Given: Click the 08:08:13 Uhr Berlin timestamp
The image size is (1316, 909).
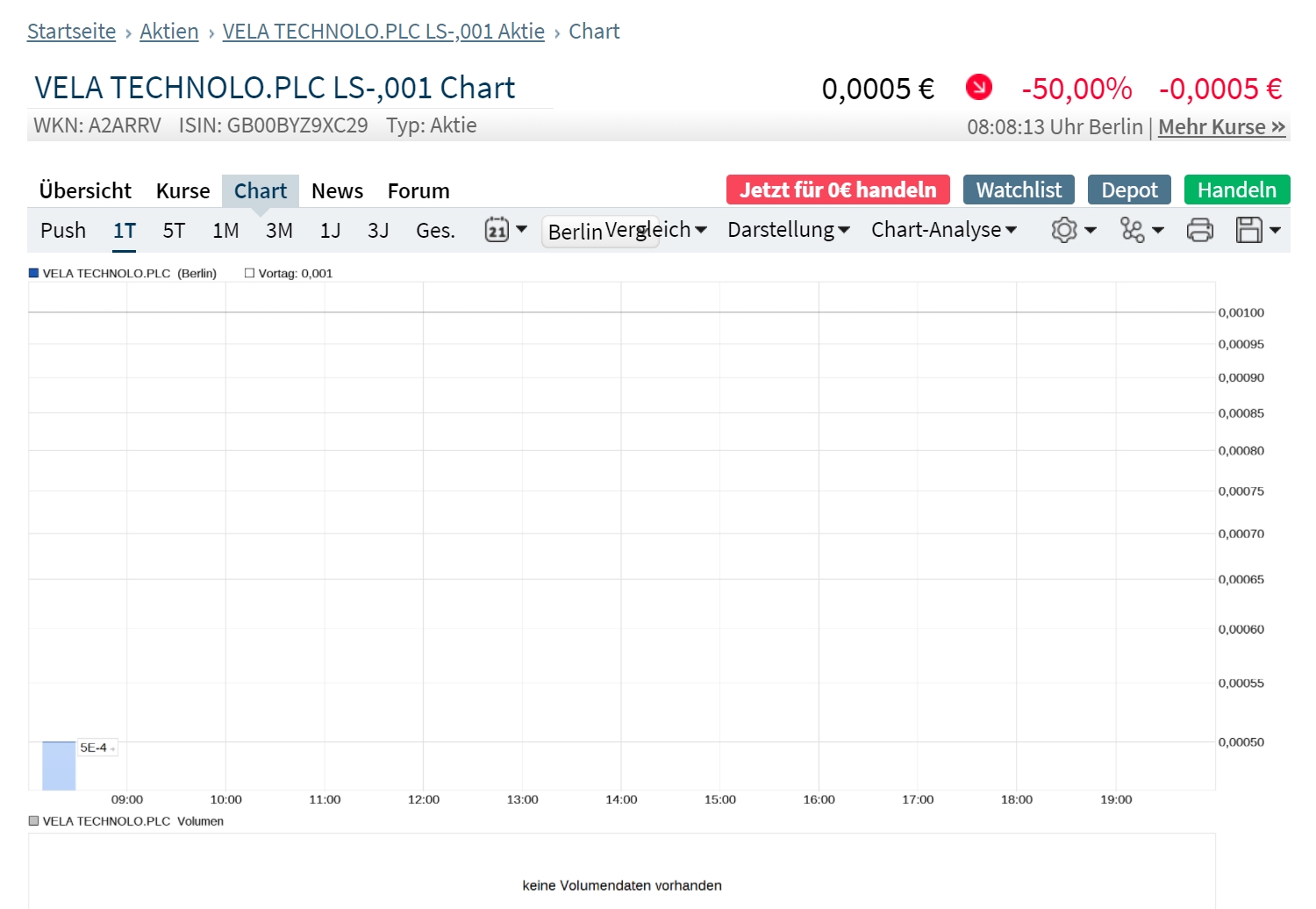Looking at the screenshot, I should pos(1055,127).
